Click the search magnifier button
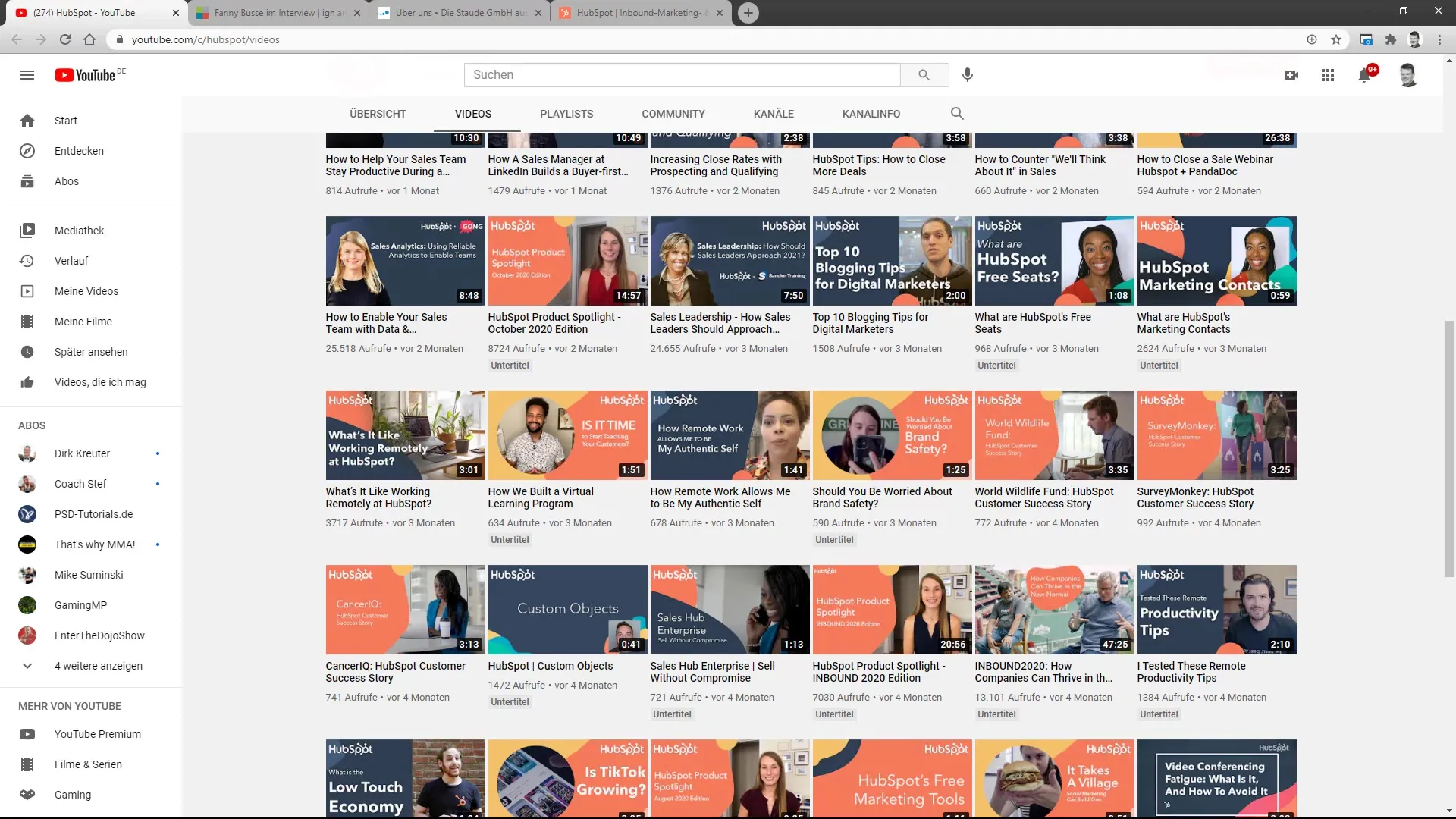 (924, 75)
